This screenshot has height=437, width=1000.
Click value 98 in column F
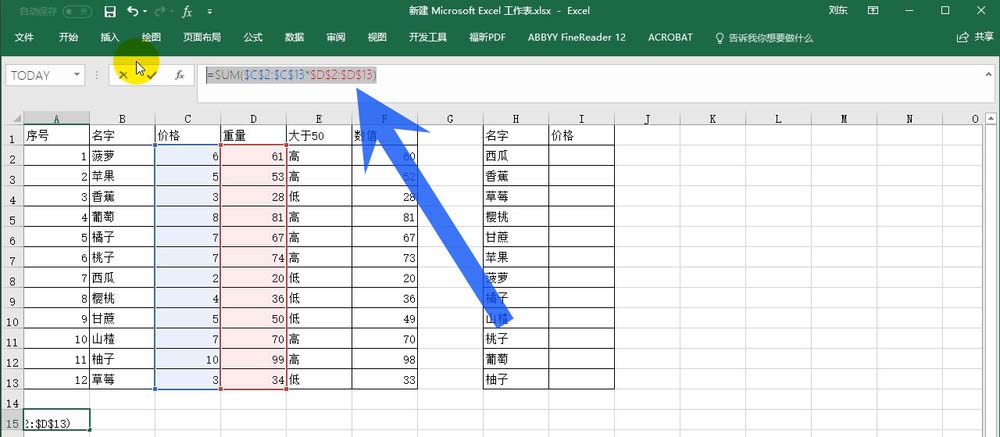pyautogui.click(x=385, y=360)
